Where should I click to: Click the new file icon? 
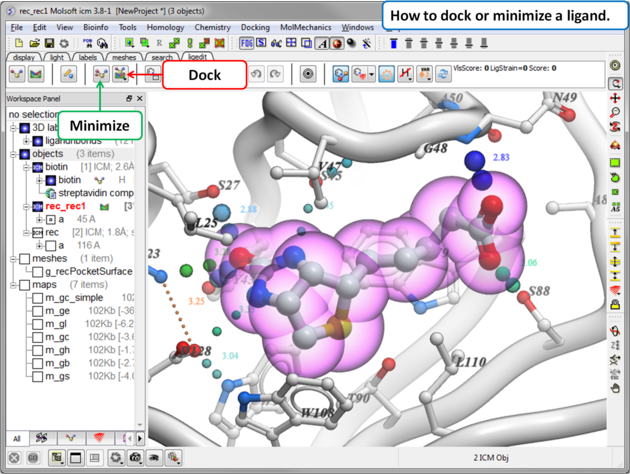pos(19,43)
